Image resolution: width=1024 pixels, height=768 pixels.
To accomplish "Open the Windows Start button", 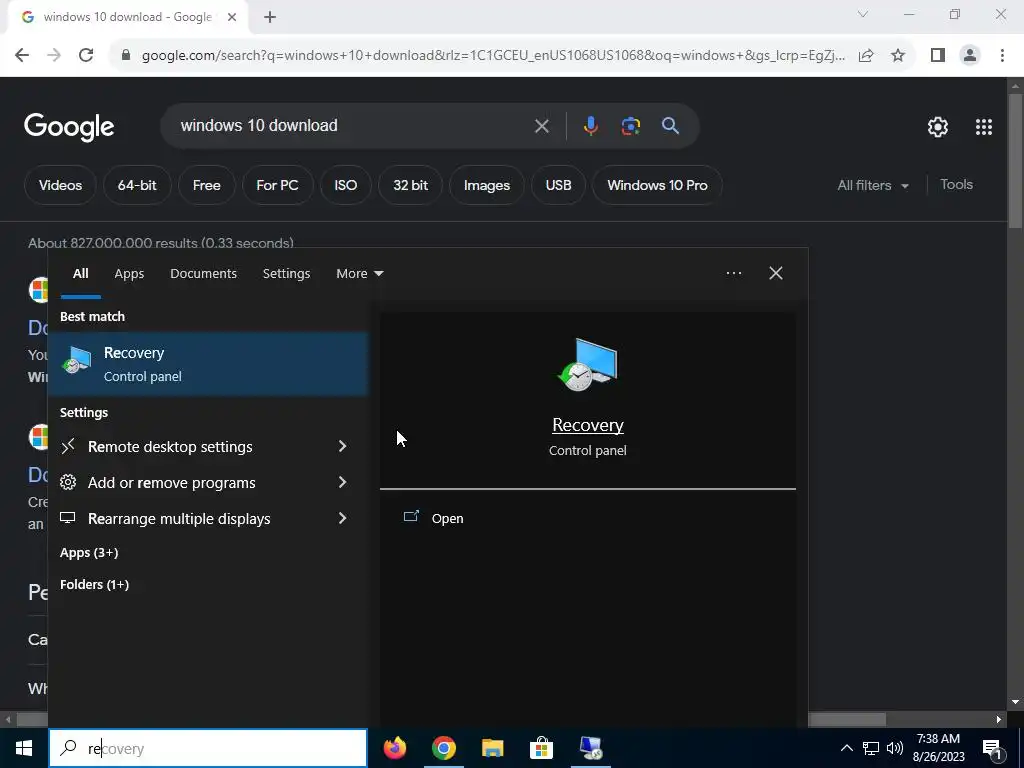I will pyautogui.click(x=24, y=748).
